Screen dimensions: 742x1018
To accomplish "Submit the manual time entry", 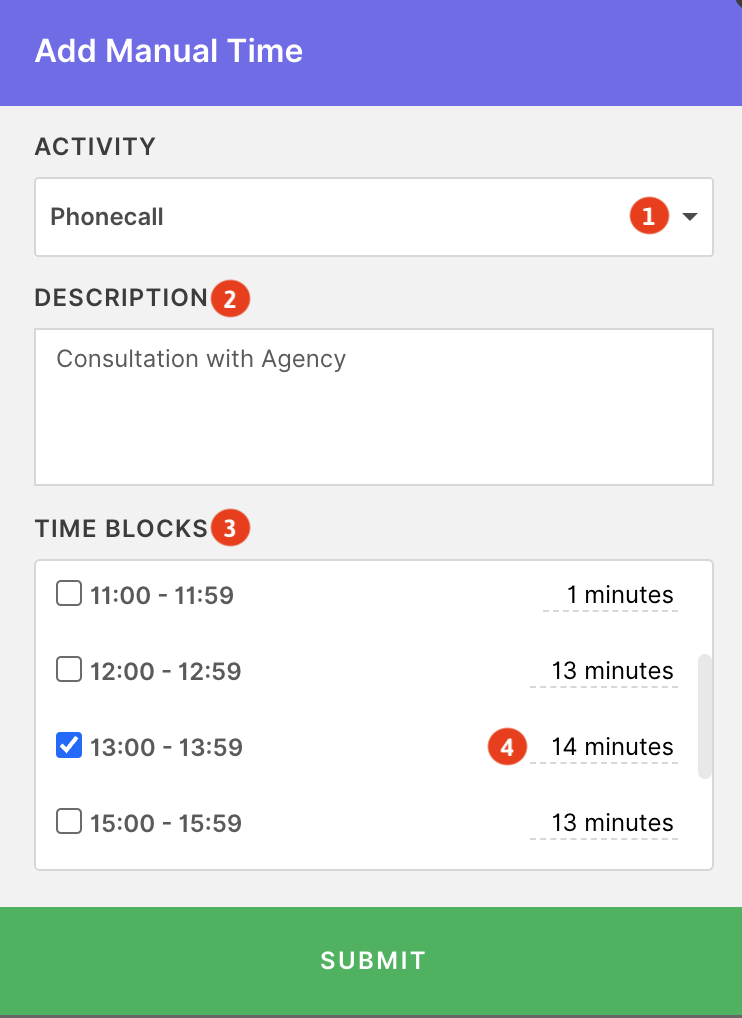I will 371,961.
